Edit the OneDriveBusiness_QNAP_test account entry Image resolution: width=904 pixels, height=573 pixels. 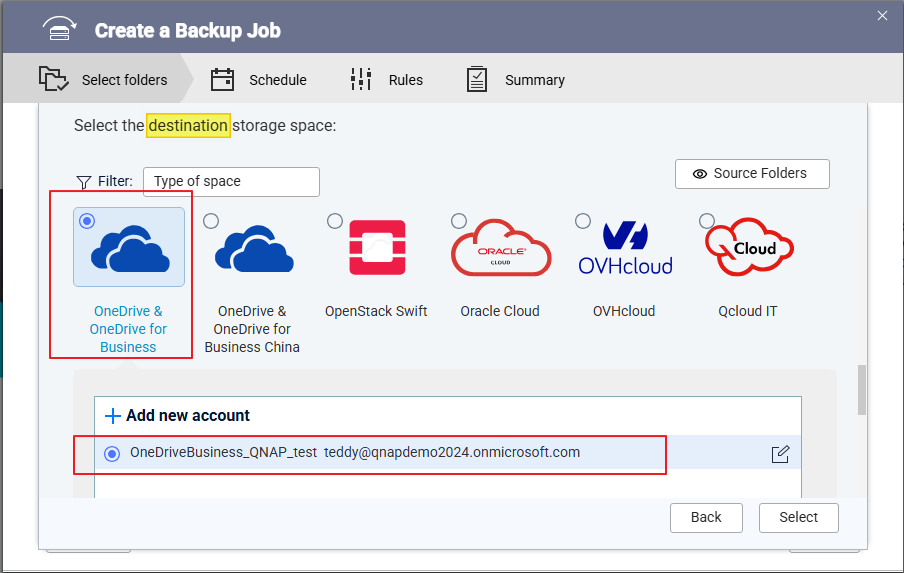pos(780,454)
